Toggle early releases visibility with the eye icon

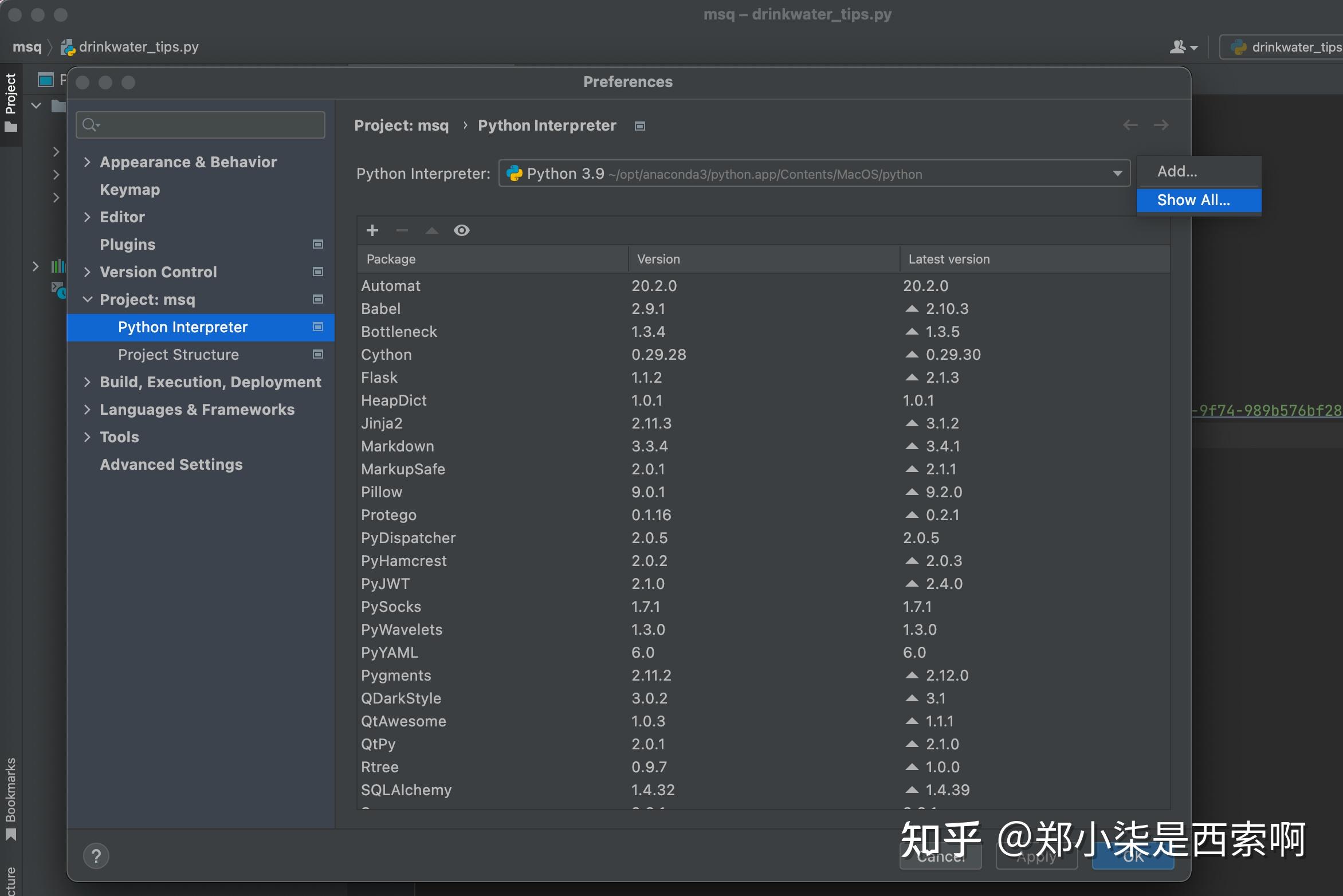pos(462,230)
